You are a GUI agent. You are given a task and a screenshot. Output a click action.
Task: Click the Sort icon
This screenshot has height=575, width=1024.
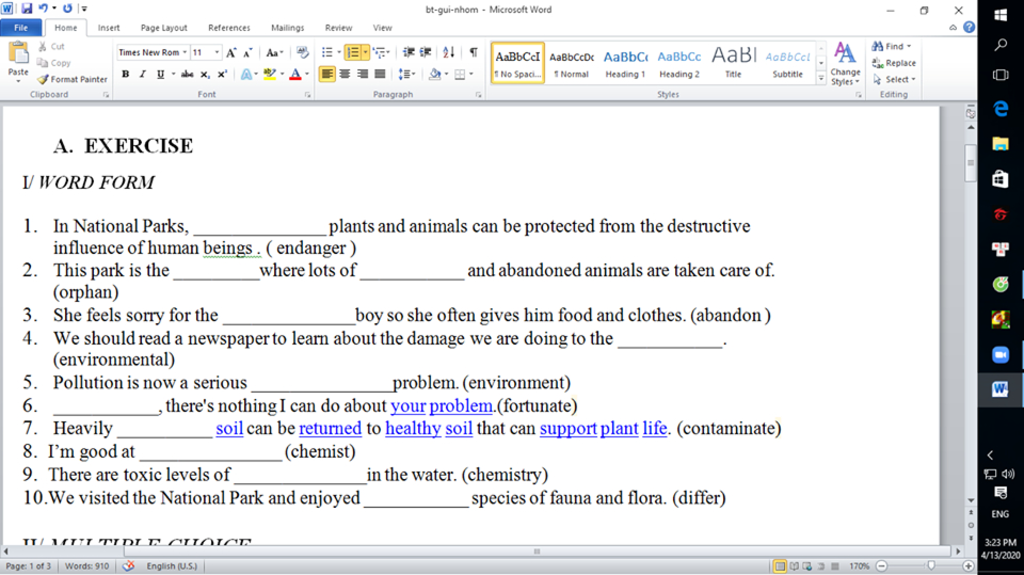449,52
